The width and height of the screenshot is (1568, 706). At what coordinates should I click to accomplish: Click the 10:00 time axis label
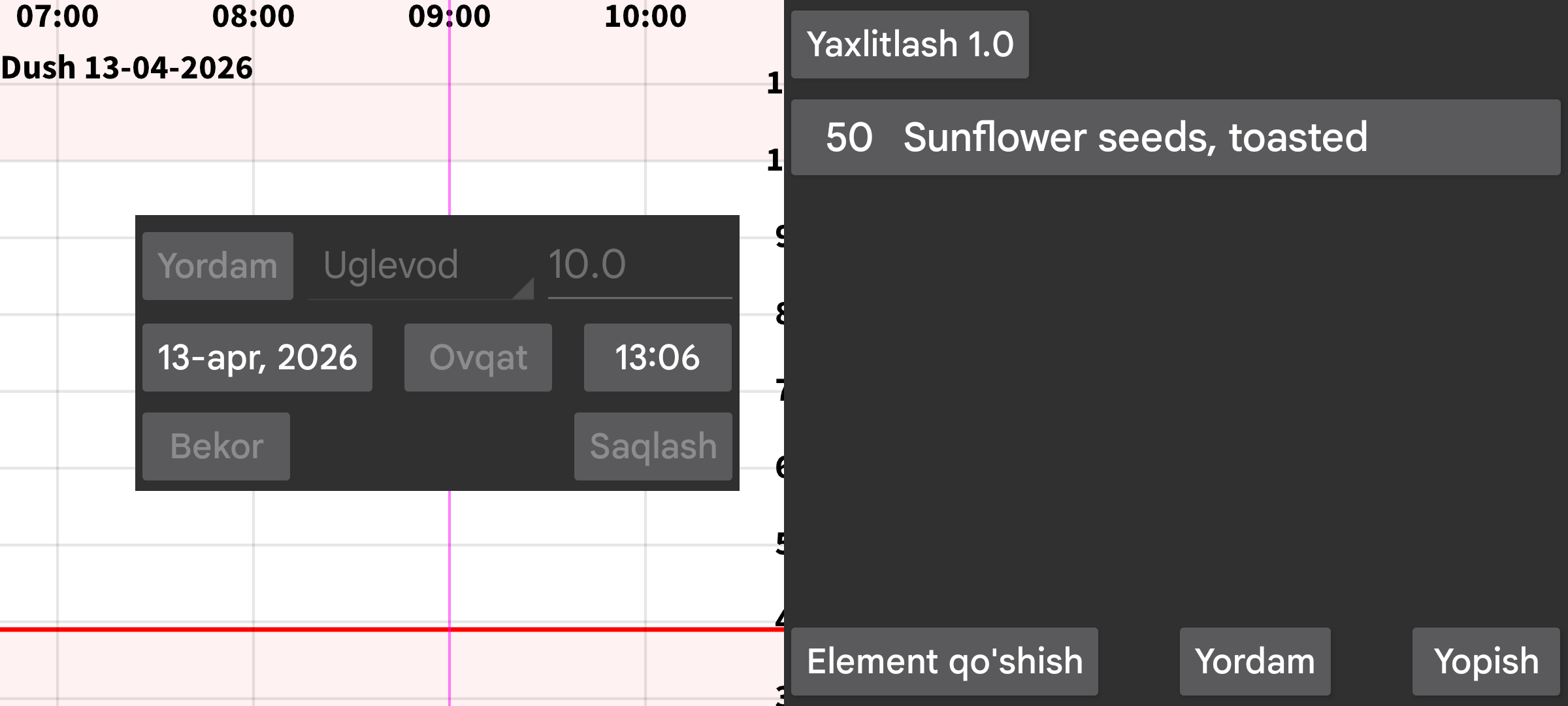pyautogui.click(x=645, y=16)
